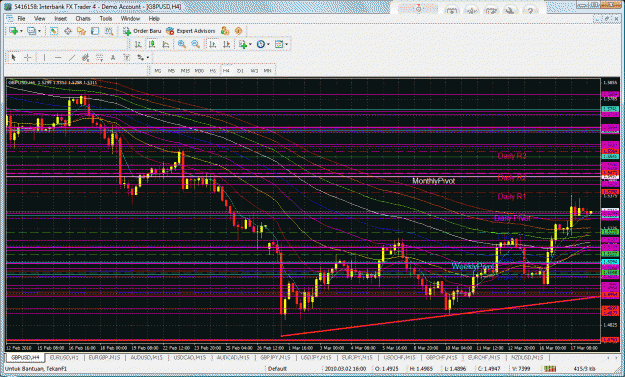Open the Indicators list icon
Image resolution: width=625 pixels, height=377 pixels.
242,44
